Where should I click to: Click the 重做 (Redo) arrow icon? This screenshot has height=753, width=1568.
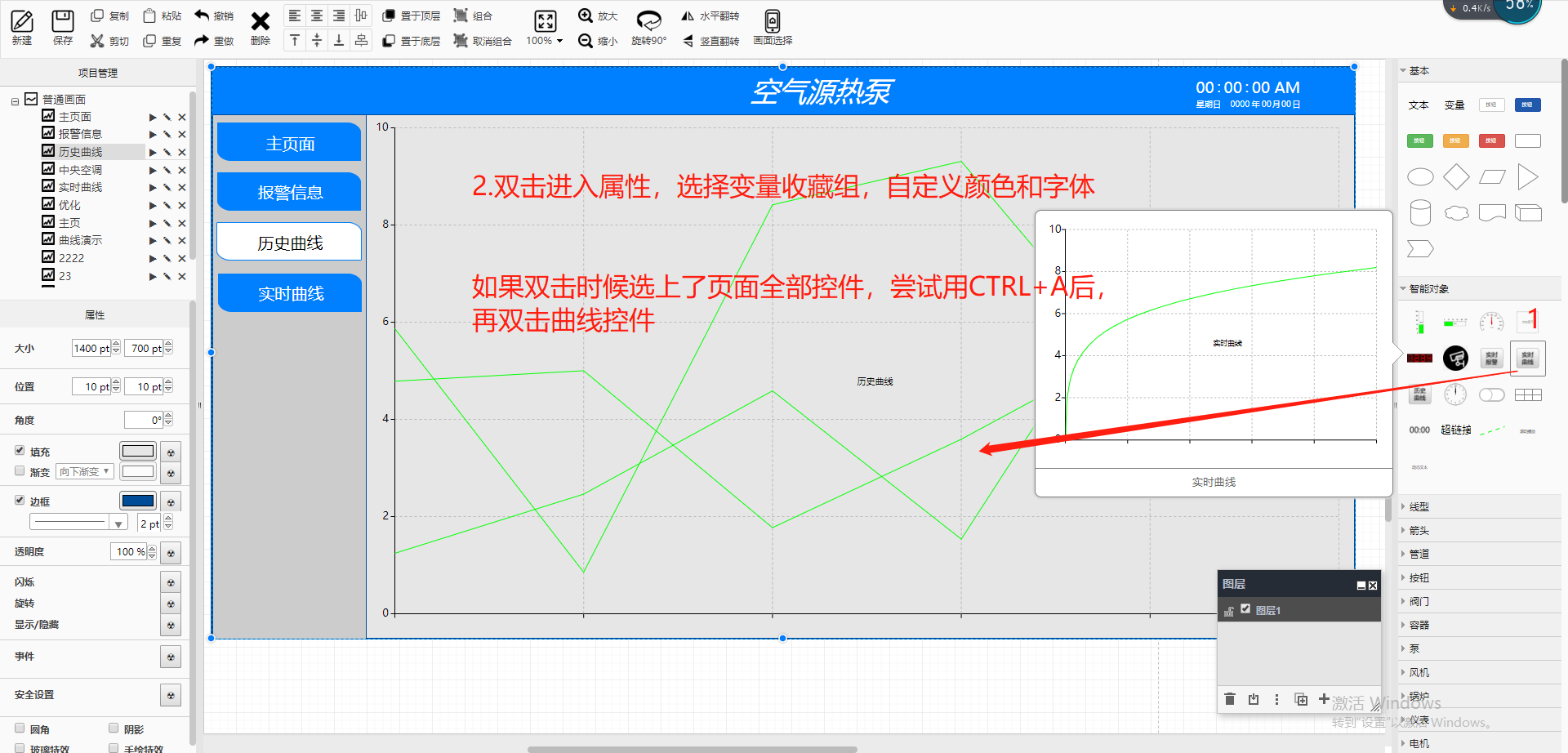pos(202,41)
